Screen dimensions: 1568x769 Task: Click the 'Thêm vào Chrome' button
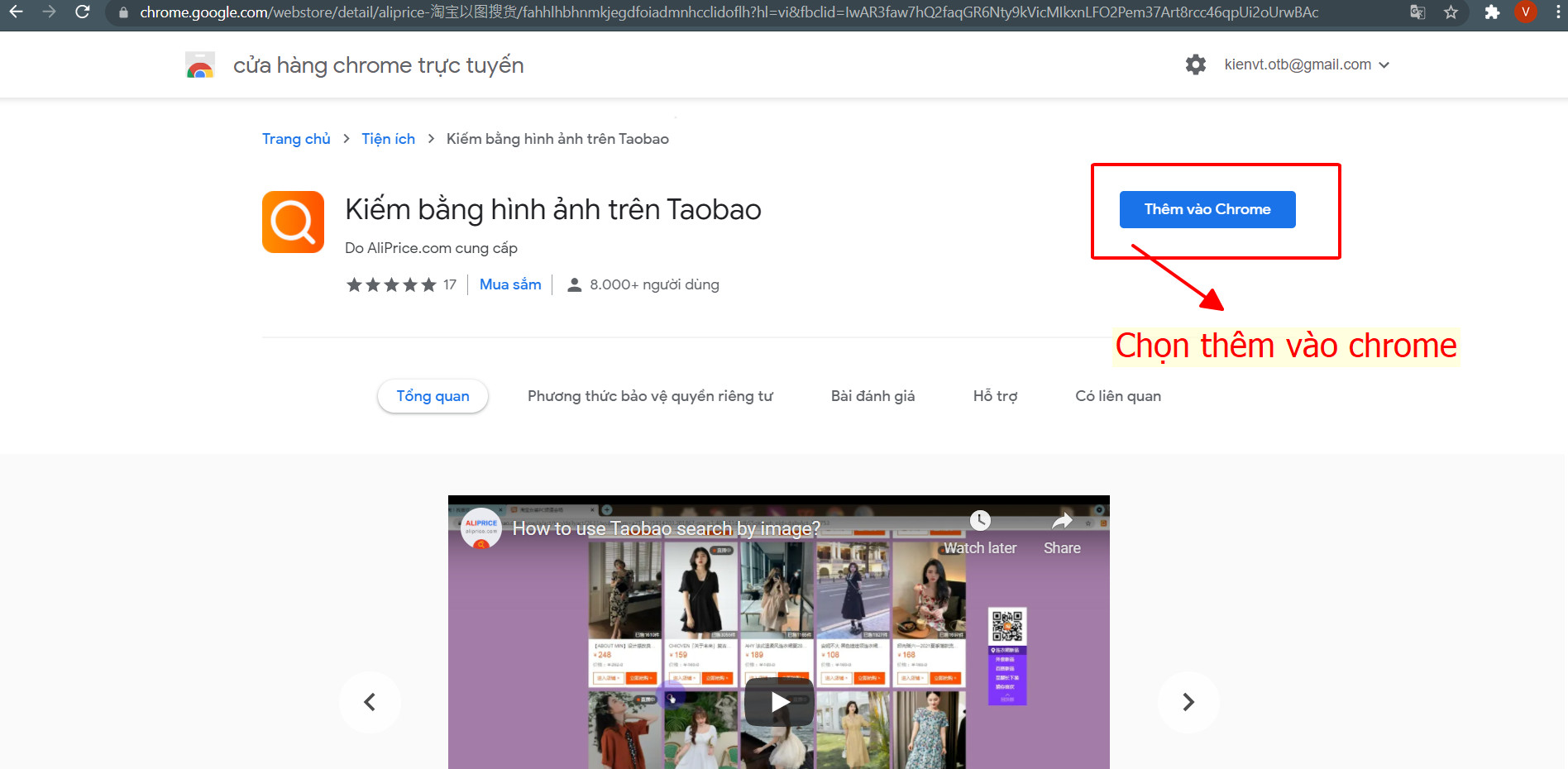coord(1207,209)
